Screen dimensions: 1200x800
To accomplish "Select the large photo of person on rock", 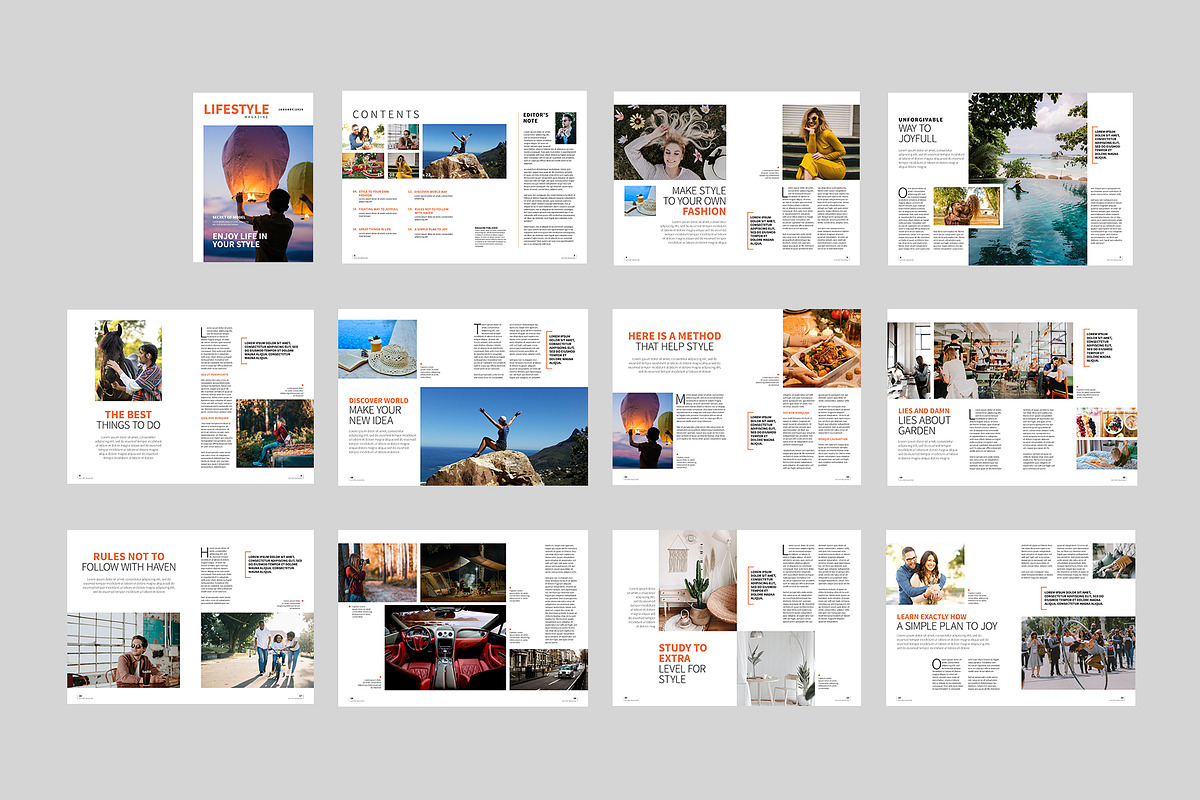I will pyautogui.click(x=504, y=436).
